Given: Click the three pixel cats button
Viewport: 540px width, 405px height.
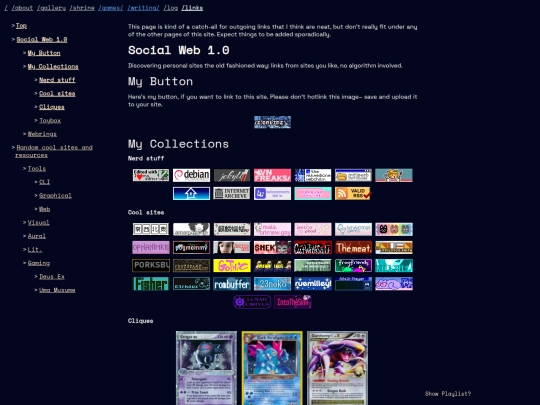Looking at the screenshot, I should tap(394, 229).
